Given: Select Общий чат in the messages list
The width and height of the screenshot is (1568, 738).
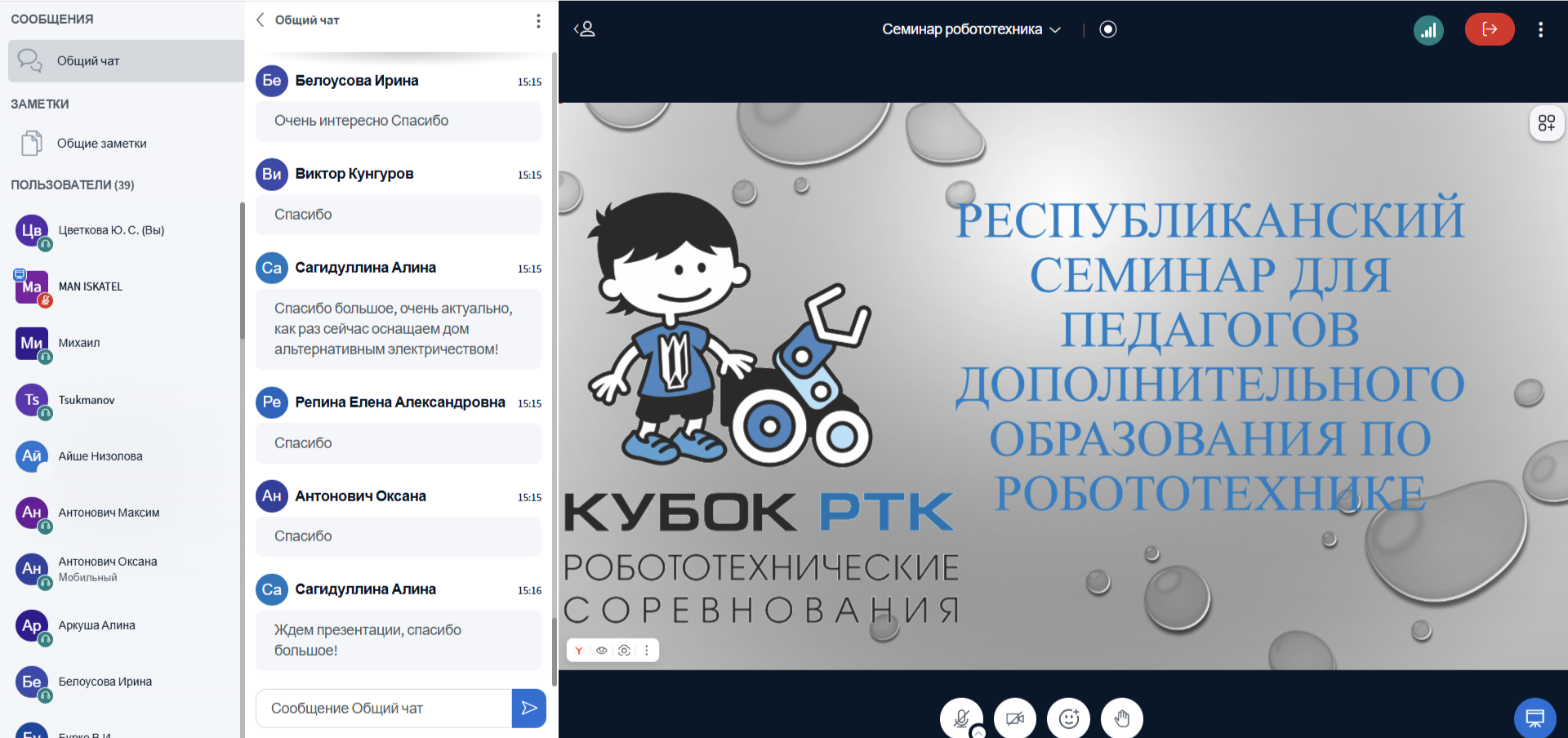Looking at the screenshot, I should [x=126, y=61].
